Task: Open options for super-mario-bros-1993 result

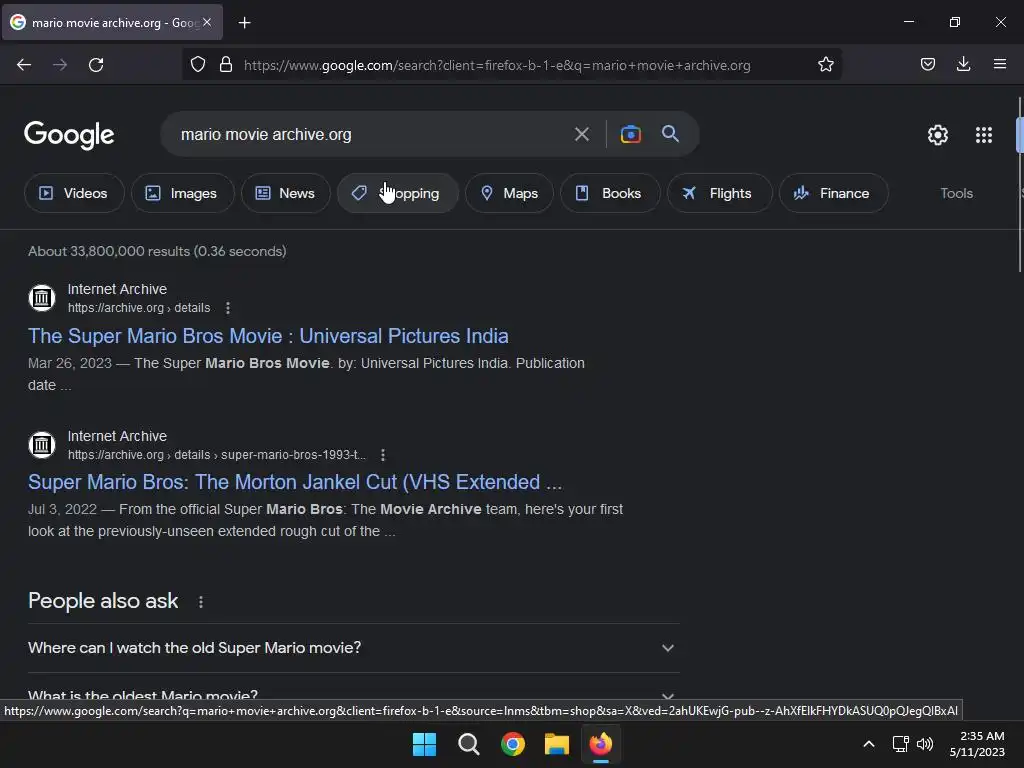Action: (383, 455)
